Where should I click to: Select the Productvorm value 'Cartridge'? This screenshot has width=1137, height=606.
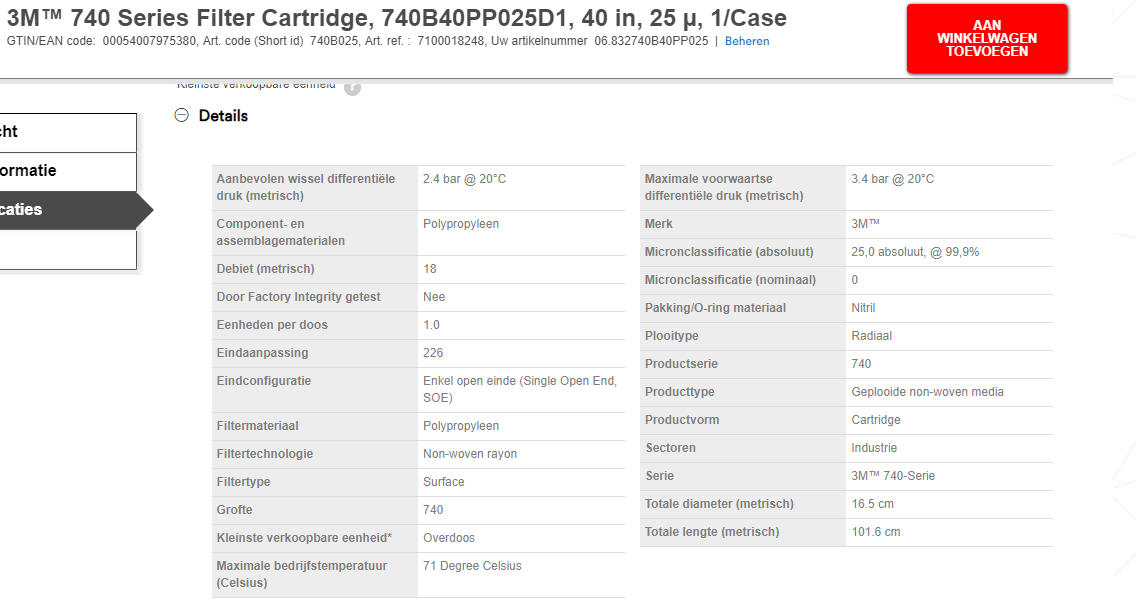[x=875, y=420]
